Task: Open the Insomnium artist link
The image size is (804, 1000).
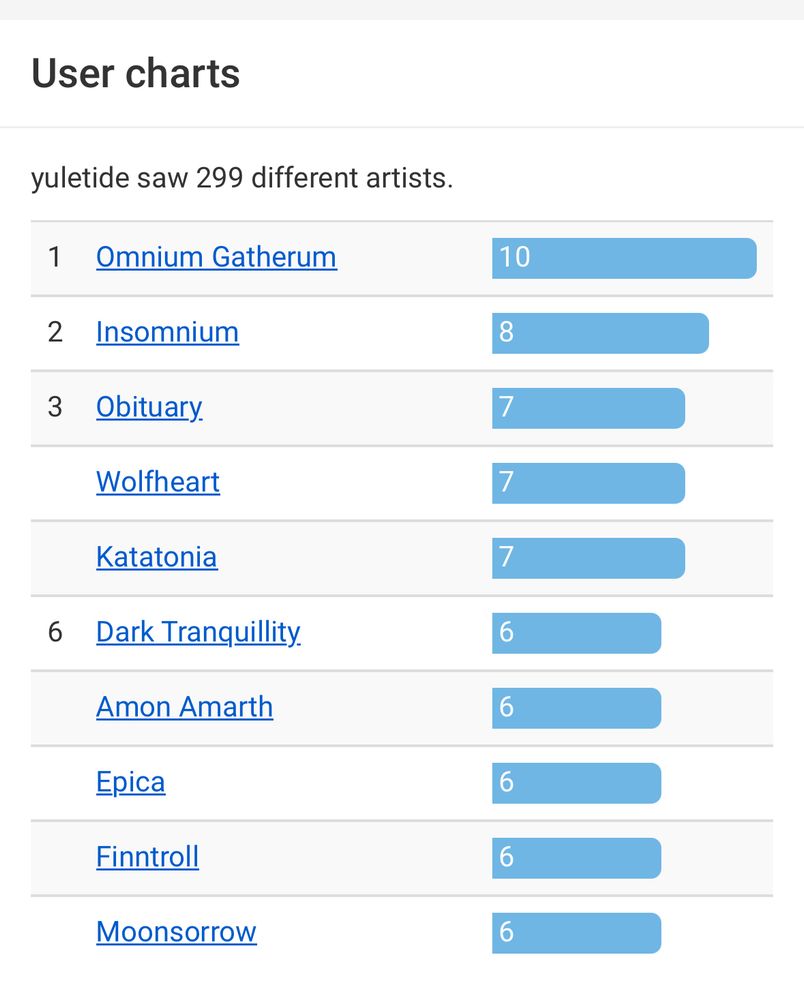Action: [x=167, y=332]
